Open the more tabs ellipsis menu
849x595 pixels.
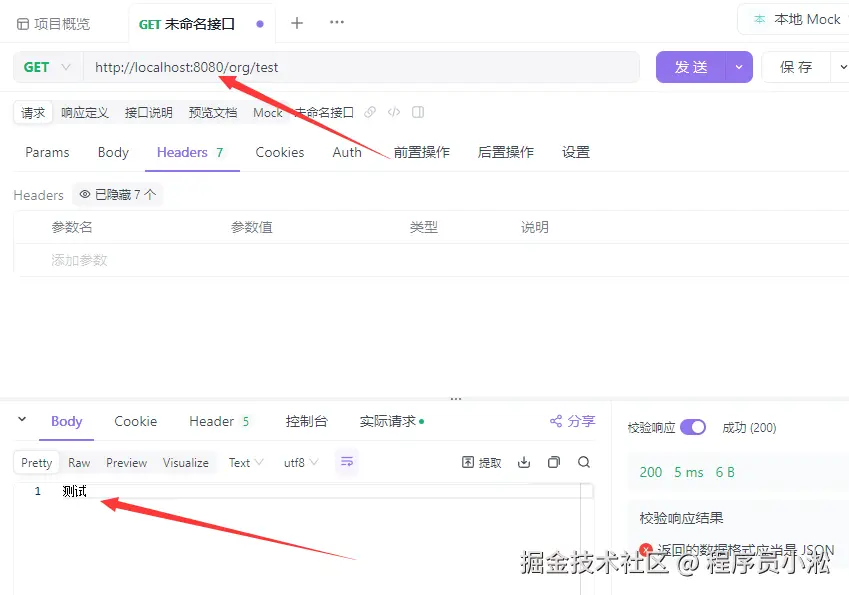337,22
